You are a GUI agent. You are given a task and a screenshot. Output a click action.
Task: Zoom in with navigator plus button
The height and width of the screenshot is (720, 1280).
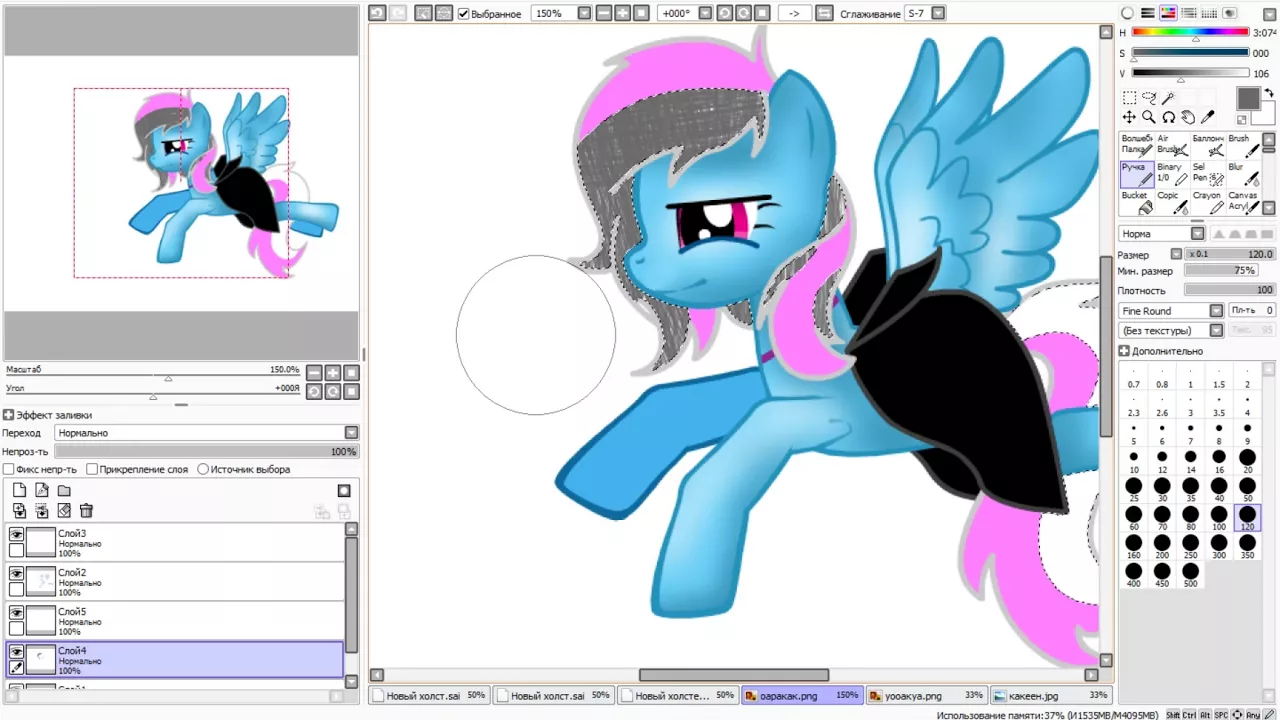tap(332, 373)
